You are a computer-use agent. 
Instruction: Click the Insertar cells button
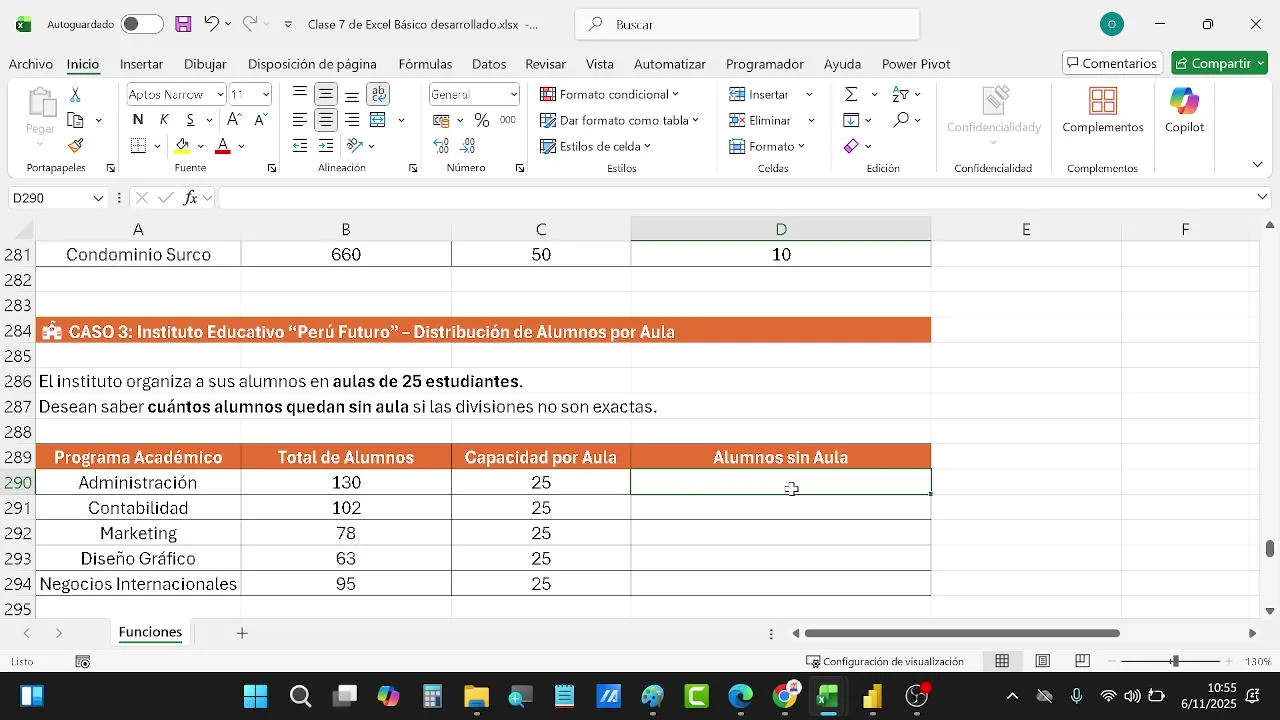(x=760, y=94)
